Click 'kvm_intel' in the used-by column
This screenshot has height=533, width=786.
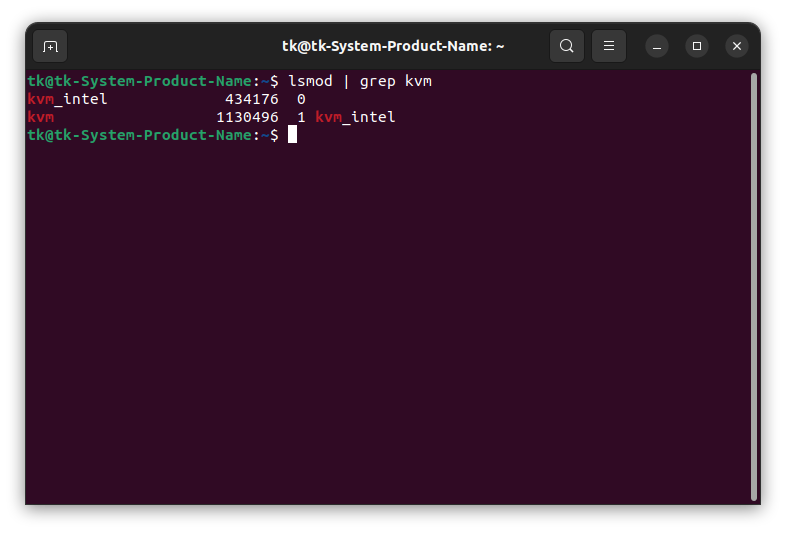click(355, 117)
